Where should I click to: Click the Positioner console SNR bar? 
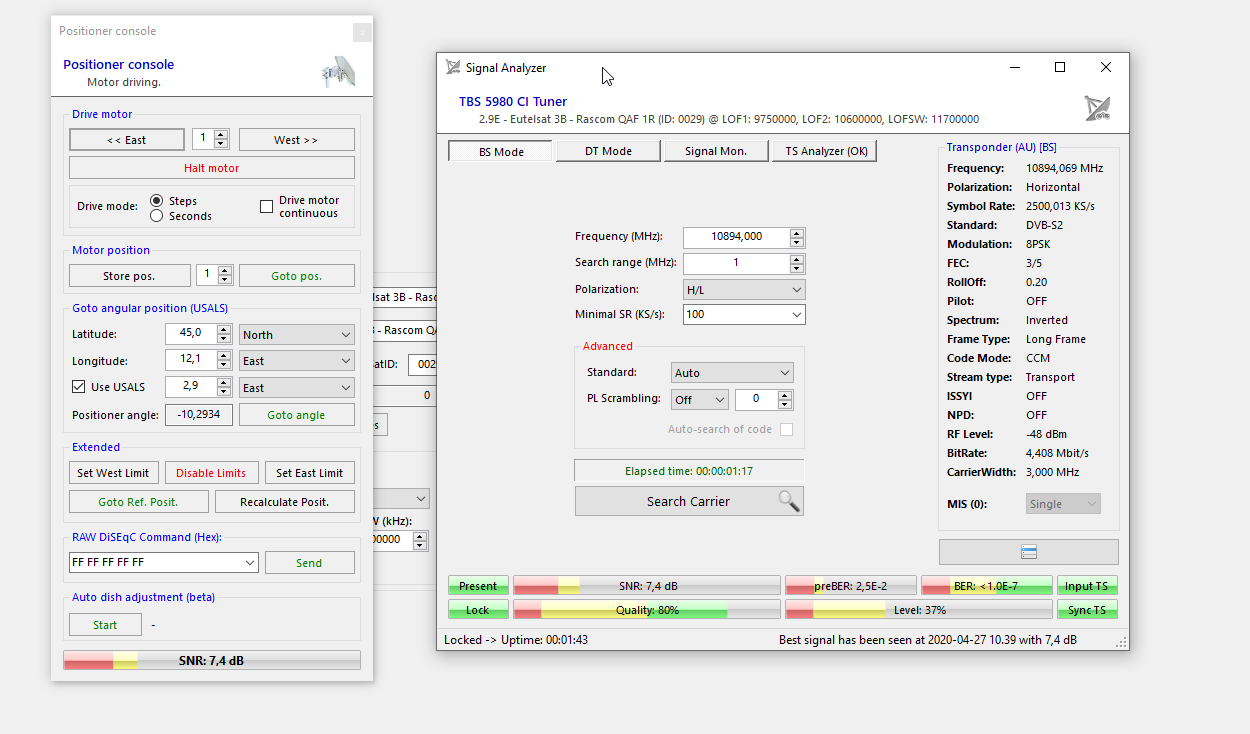pyautogui.click(x=211, y=660)
